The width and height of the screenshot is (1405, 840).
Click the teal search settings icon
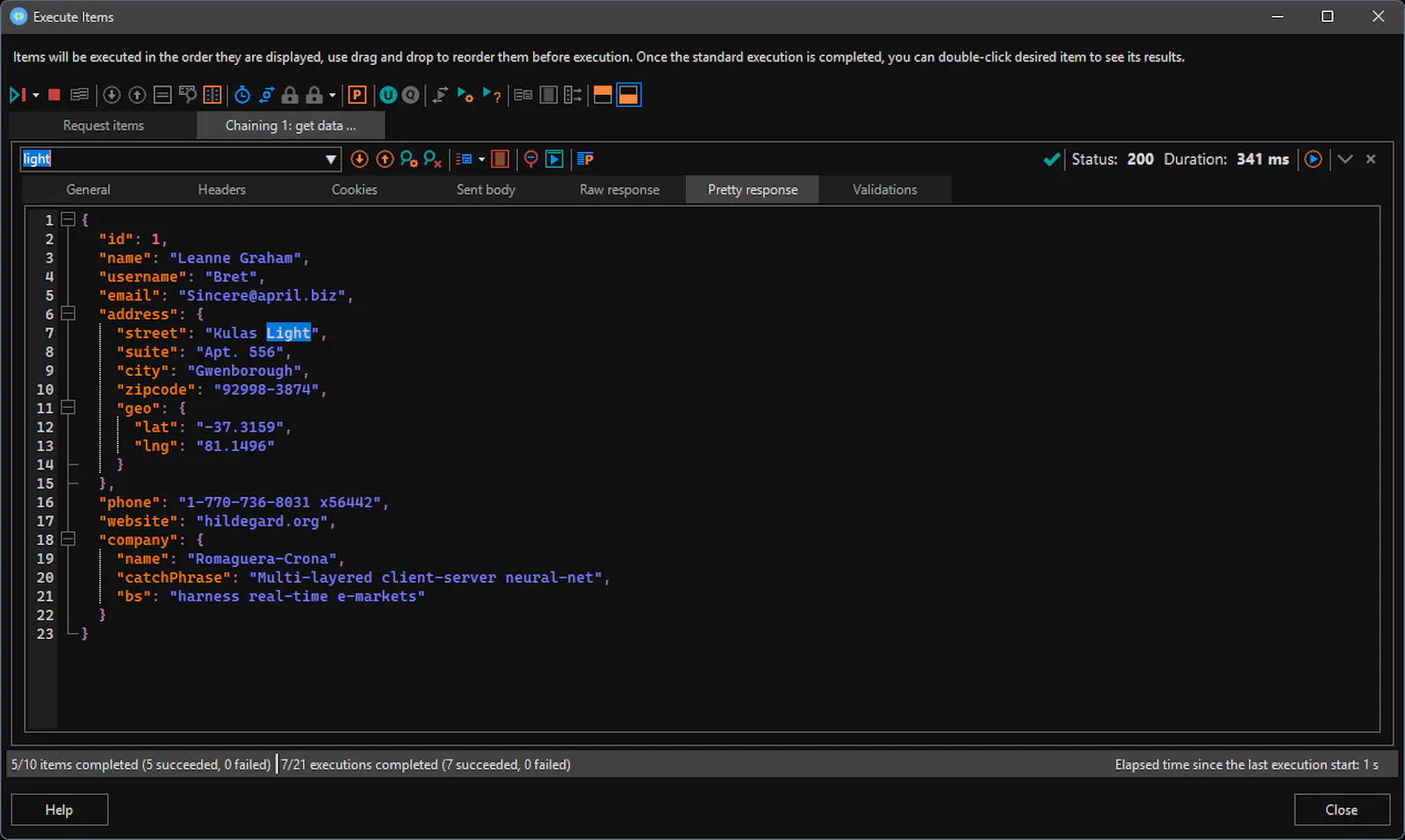pyautogui.click(x=408, y=159)
